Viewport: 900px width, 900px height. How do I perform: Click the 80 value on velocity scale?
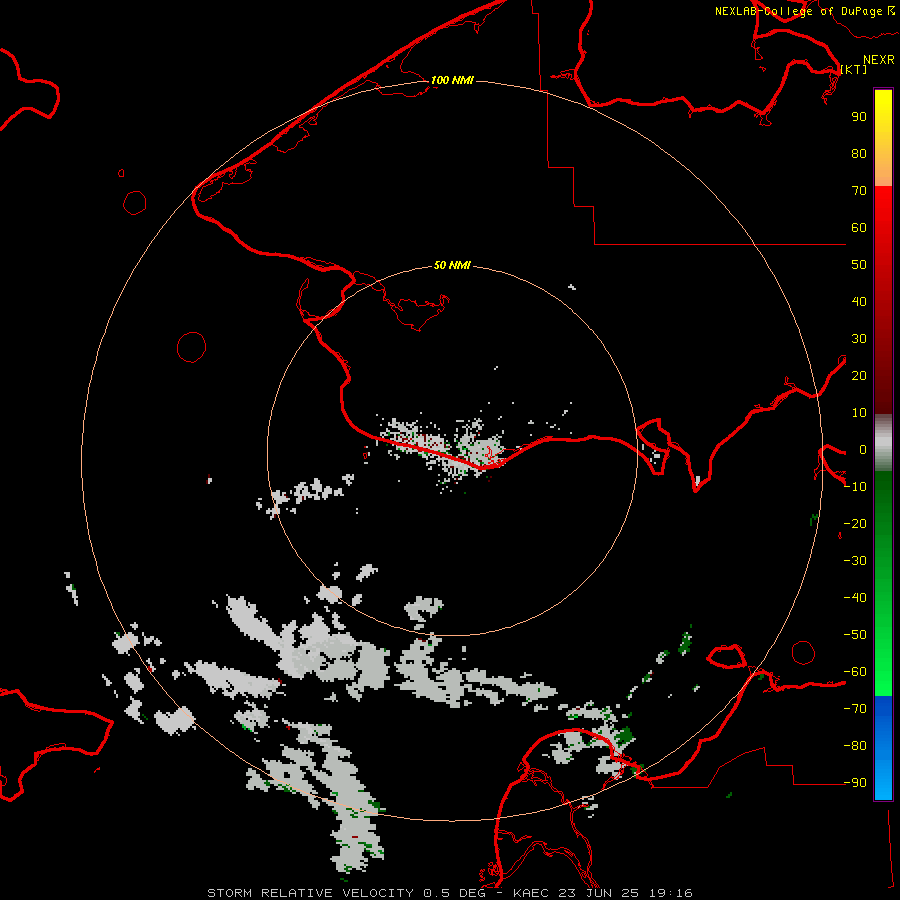pos(859,153)
